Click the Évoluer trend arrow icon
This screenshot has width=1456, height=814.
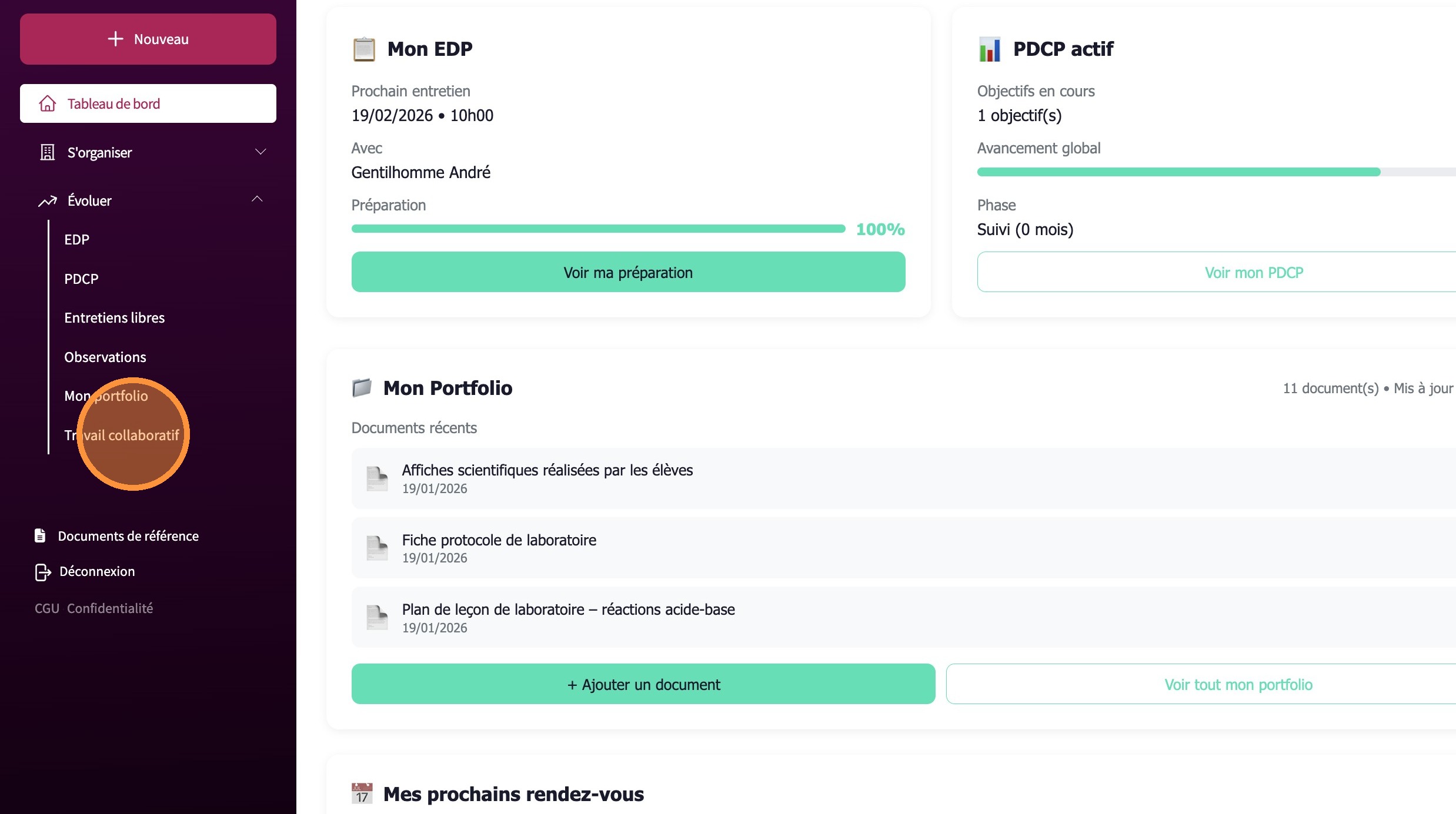point(48,201)
